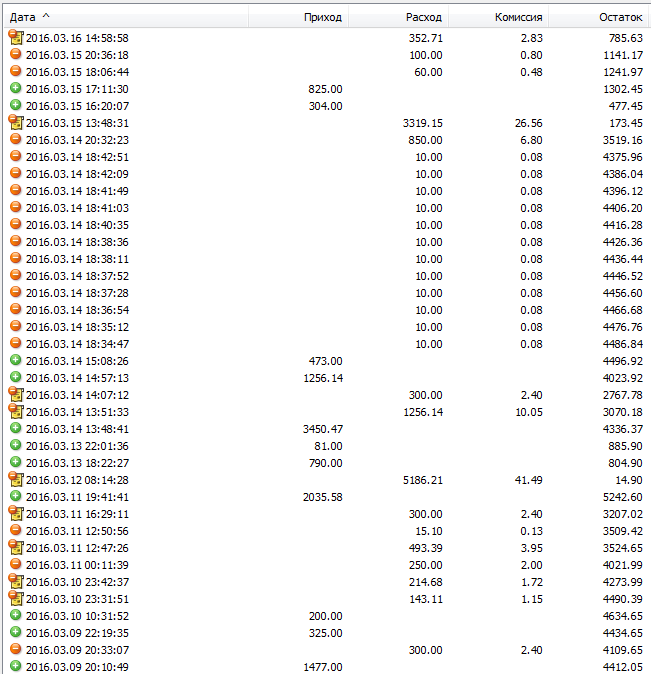Screen dimensions: 651x674
Task: Click the Остаток column header
Action: coord(600,17)
